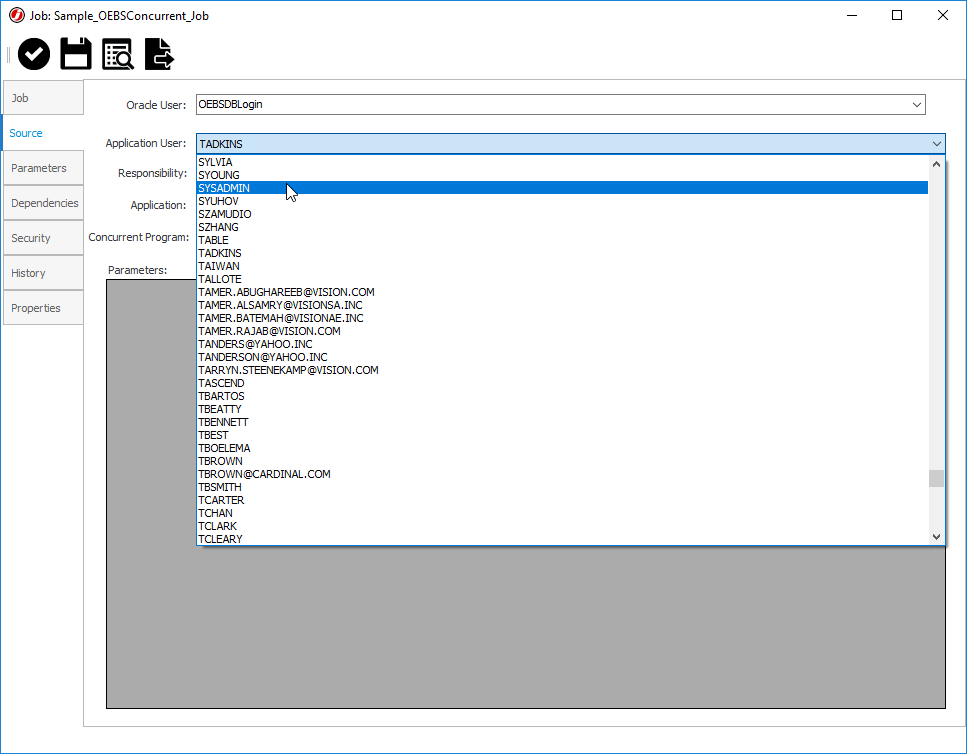This screenshot has width=967, height=754.
Task: Open the search report list icon
Action: pyautogui.click(x=118, y=54)
